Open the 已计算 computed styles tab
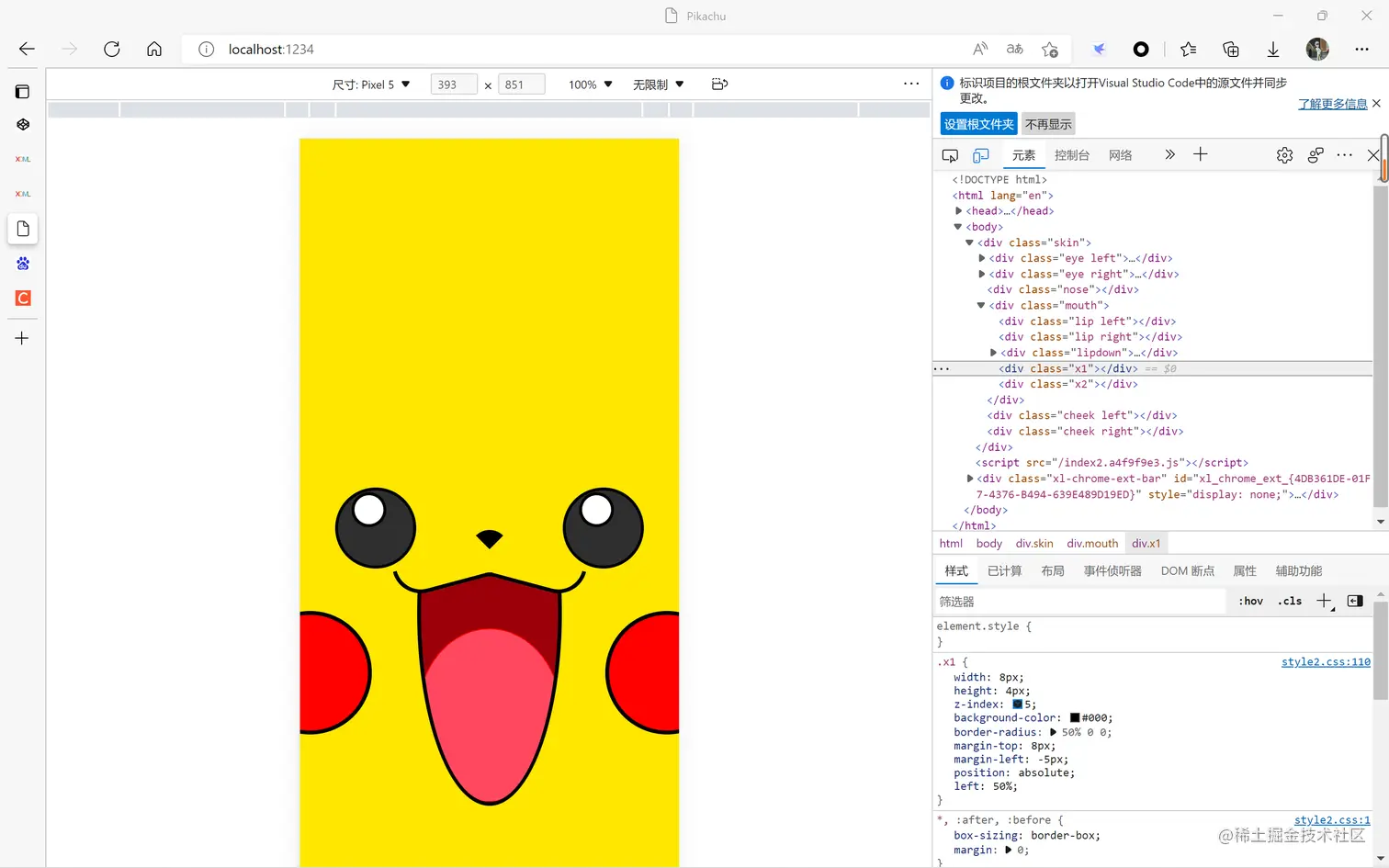Screen dimensions: 1389x868 pyautogui.click(x=1004, y=570)
